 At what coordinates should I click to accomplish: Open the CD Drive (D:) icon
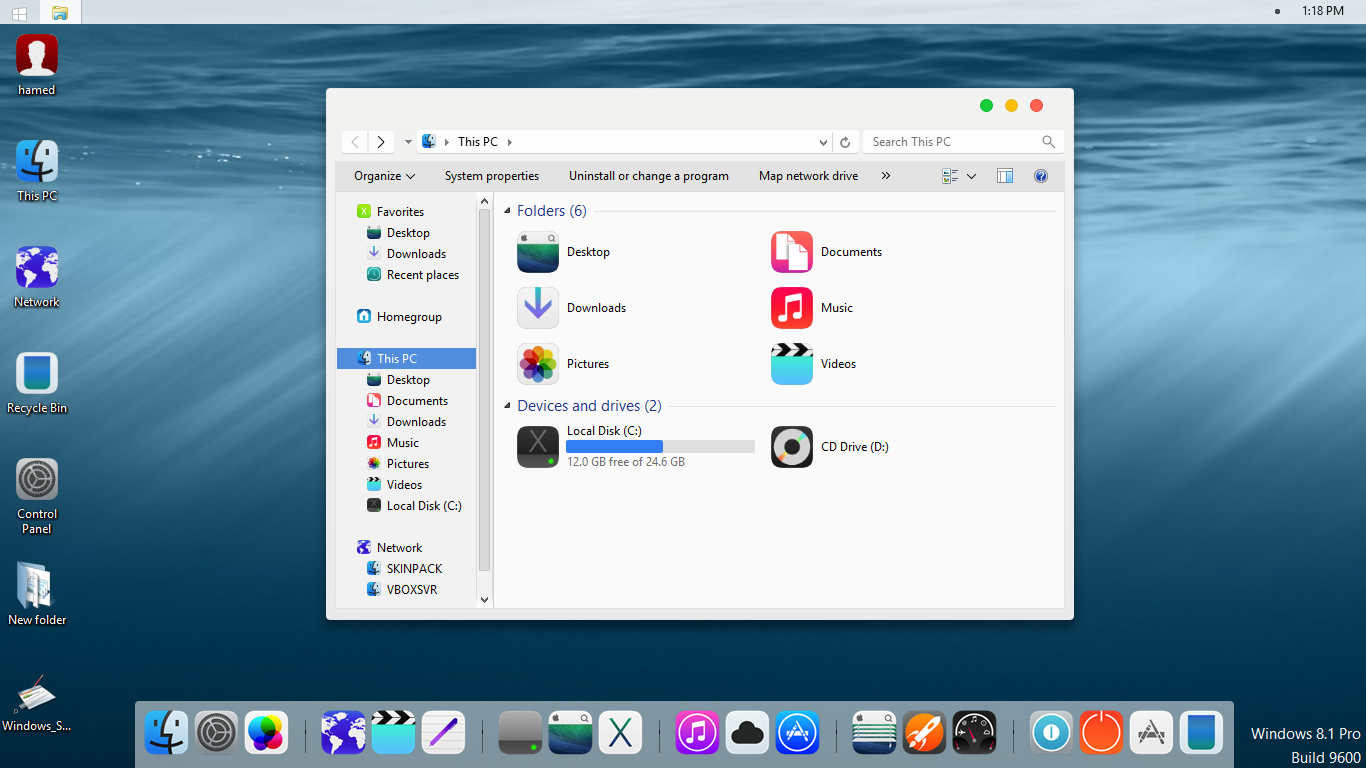tap(791, 447)
